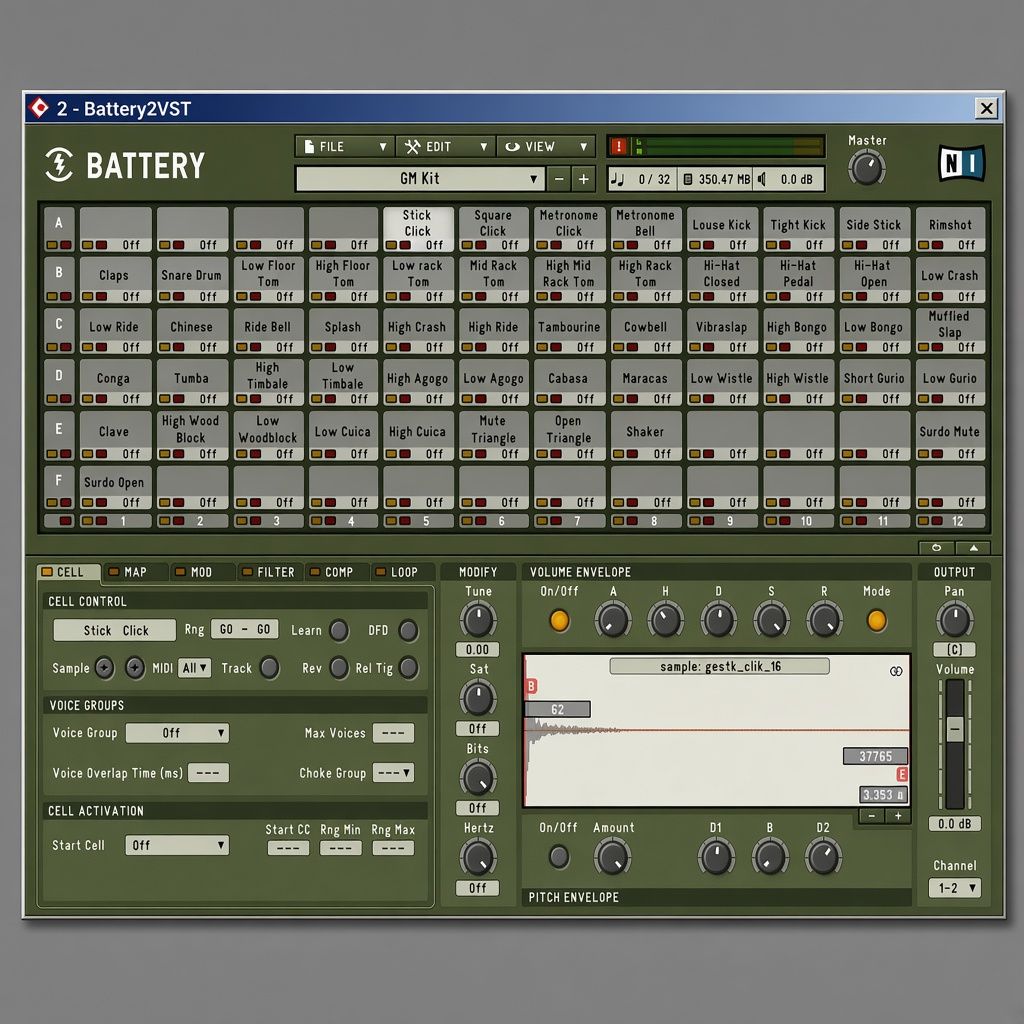Zoom in waveform with plus button
The width and height of the screenshot is (1024, 1024).
898,816
